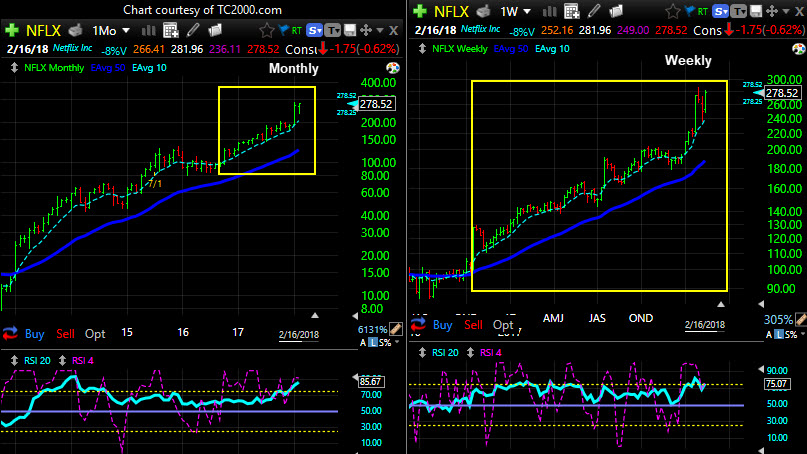This screenshot has height=454, width=807.
Task: Open the chart templates folder icon on Monthly chart
Action: (x=215, y=30)
